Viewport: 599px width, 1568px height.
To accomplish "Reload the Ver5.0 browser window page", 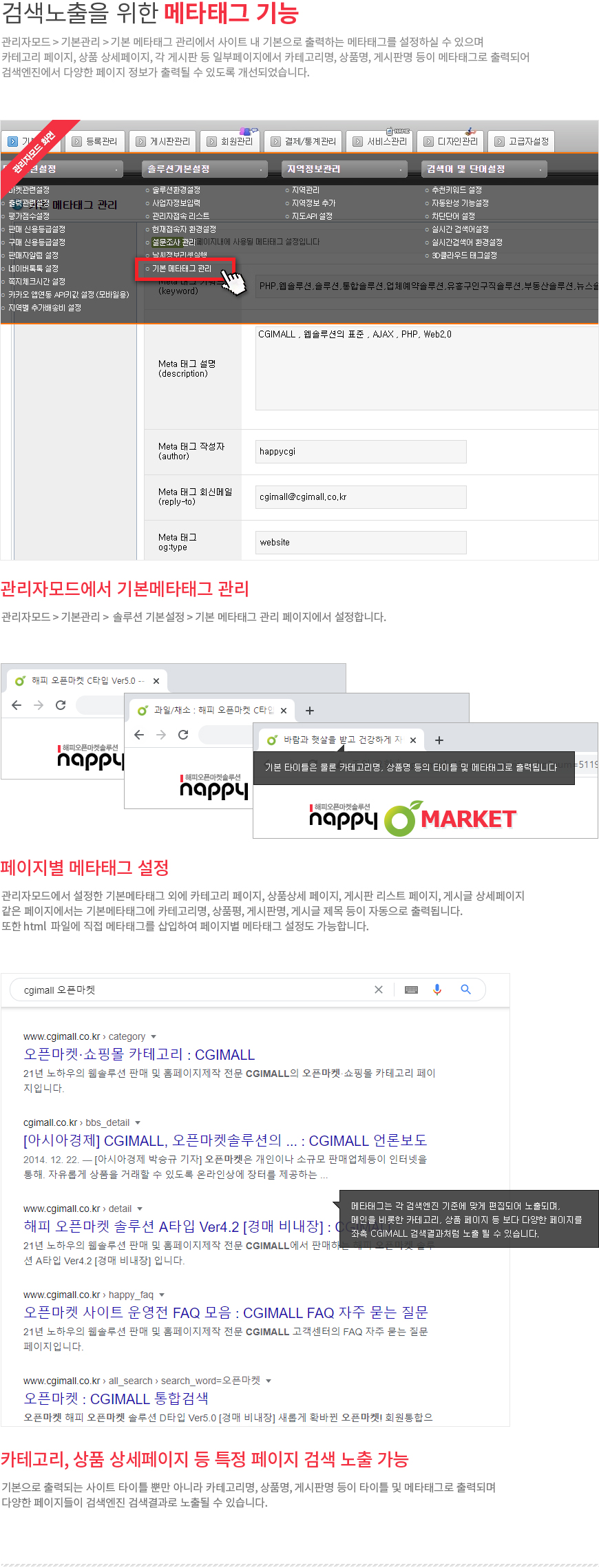I will [61, 705].
